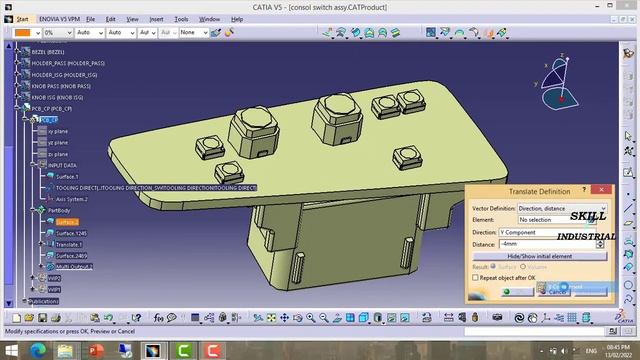The height and width of the screenshot is (360, 640).
Task: Select Surface.1245 in the tree
Action: point(71,233)
